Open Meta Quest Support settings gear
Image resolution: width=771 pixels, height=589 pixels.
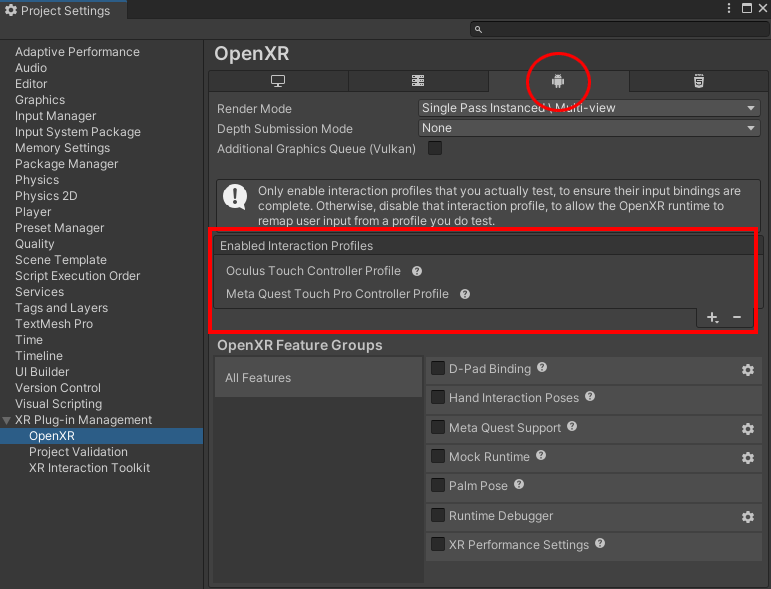(x=747, y=429)
